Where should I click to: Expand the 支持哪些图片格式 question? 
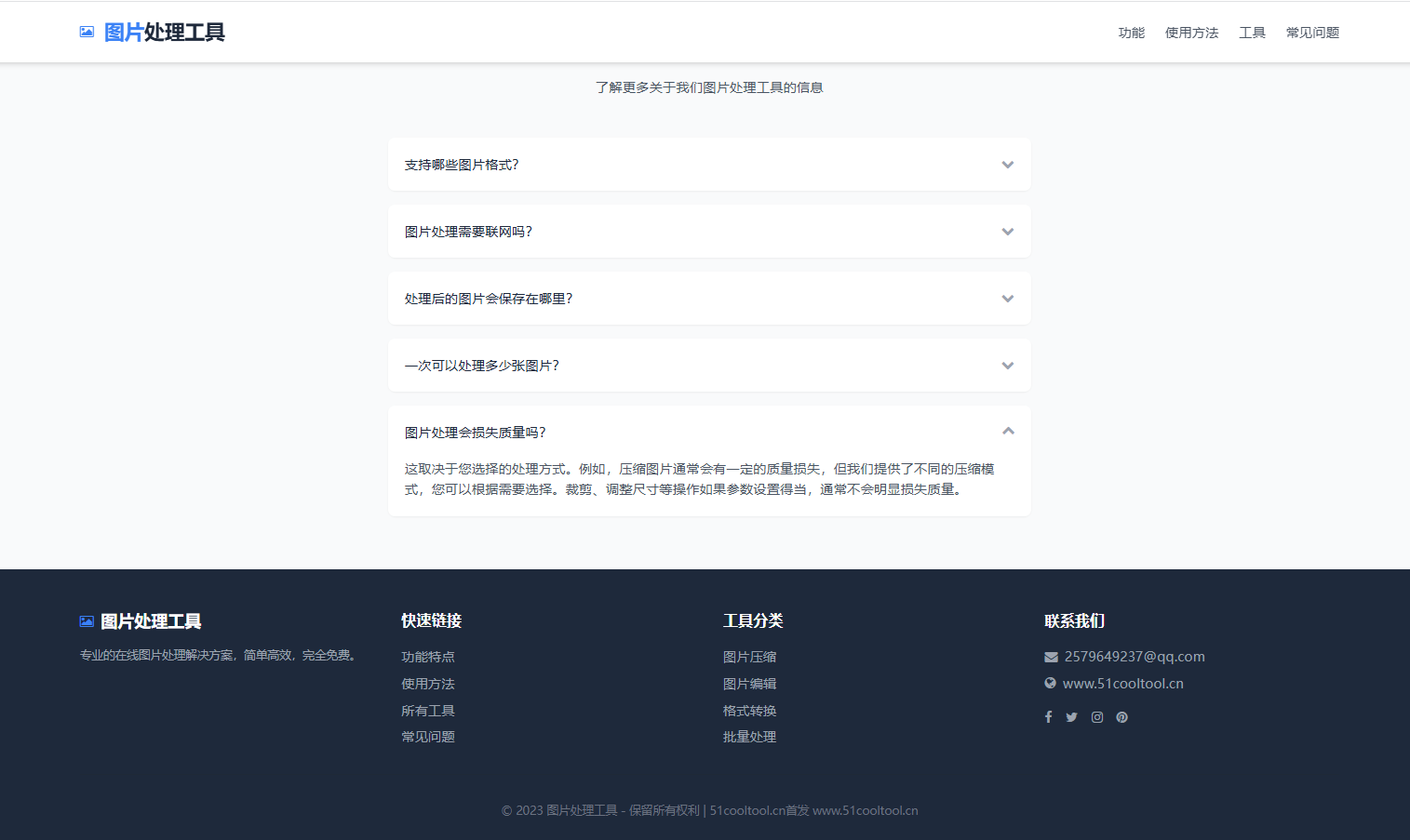[709, 165]
